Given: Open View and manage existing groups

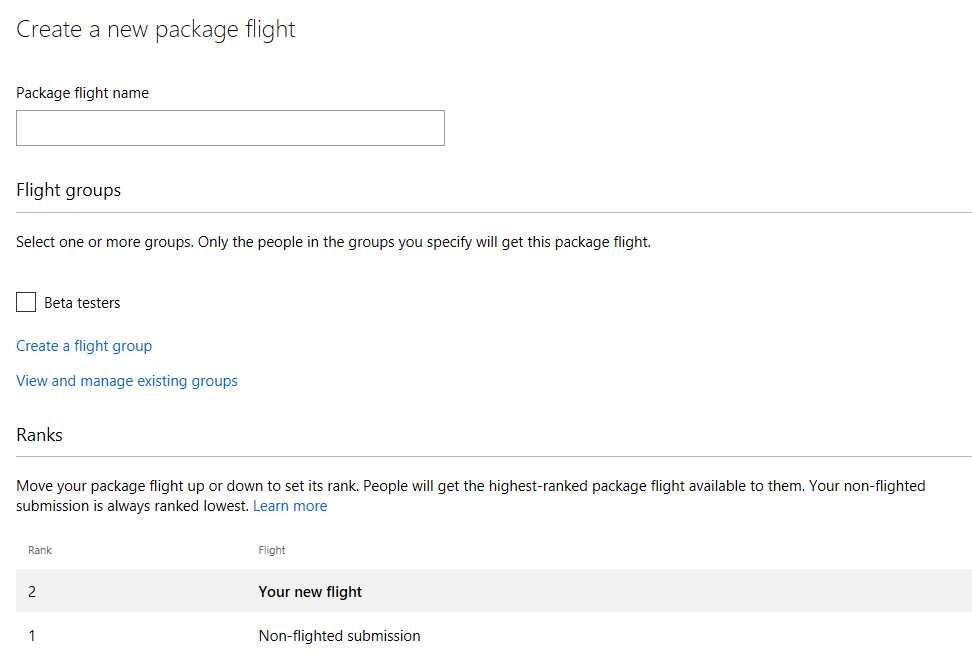Looking at the screenshot, I should coord(126,380).
